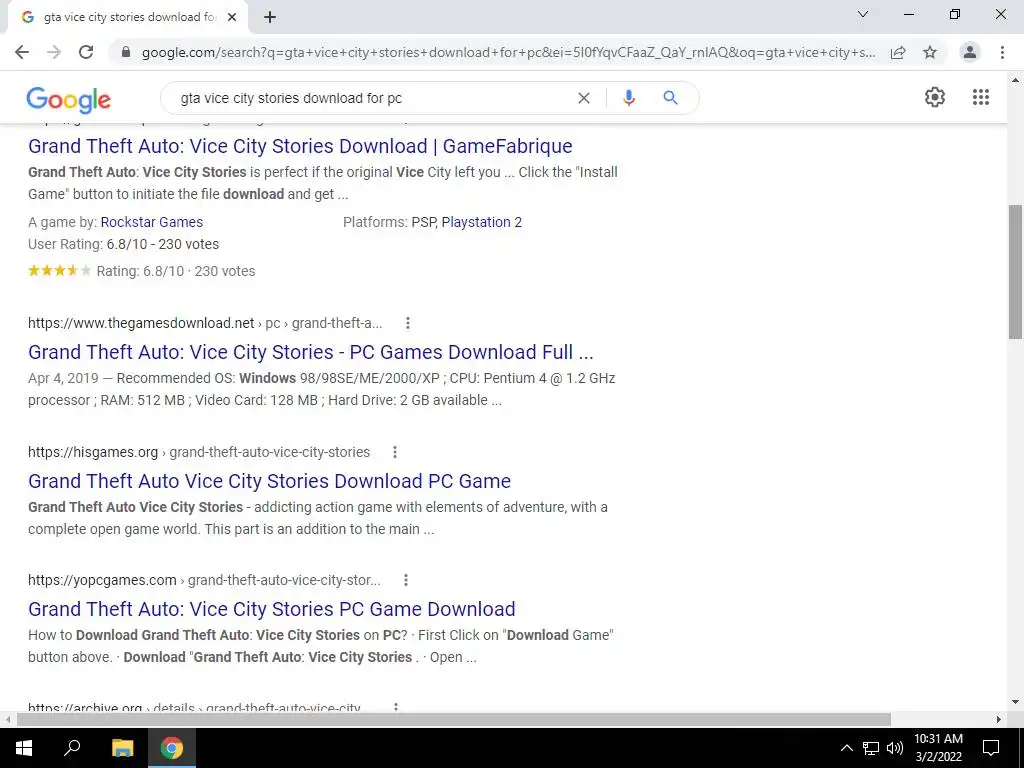This screenshot has height=768, width=1024.
Task: Open Google quick settings gear
Action: coord(935,97)
